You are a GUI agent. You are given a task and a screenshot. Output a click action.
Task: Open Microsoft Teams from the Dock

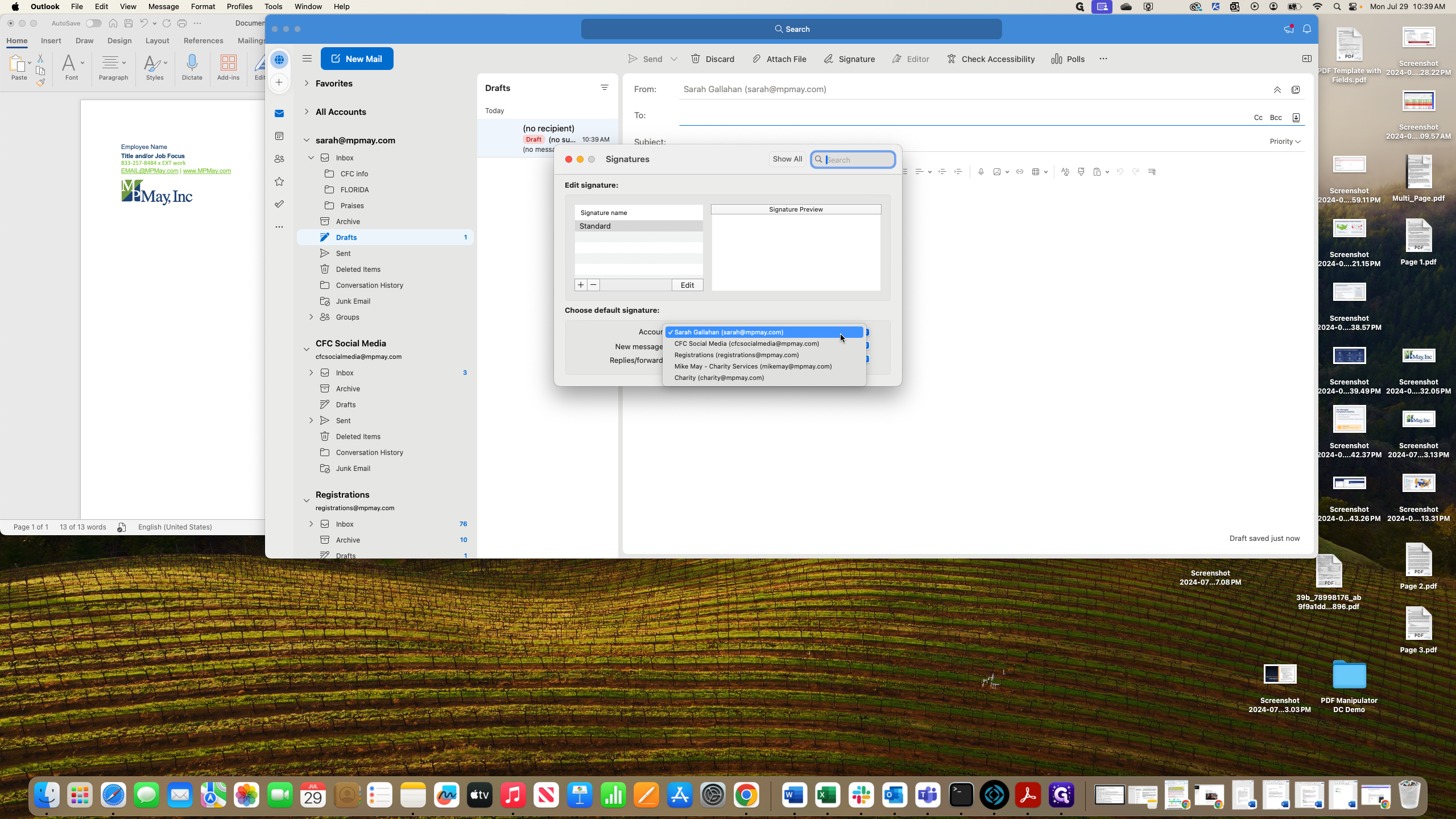pos(928,795)
